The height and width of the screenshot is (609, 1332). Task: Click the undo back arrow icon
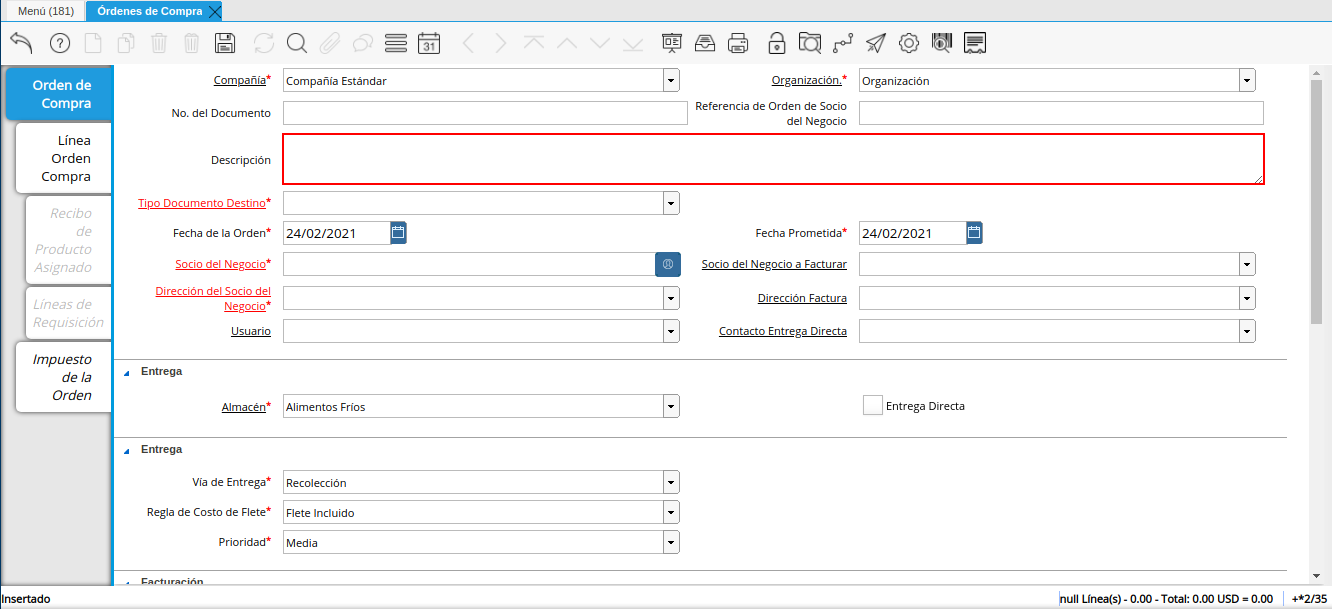pyautogui.click(x=22, y=43)
